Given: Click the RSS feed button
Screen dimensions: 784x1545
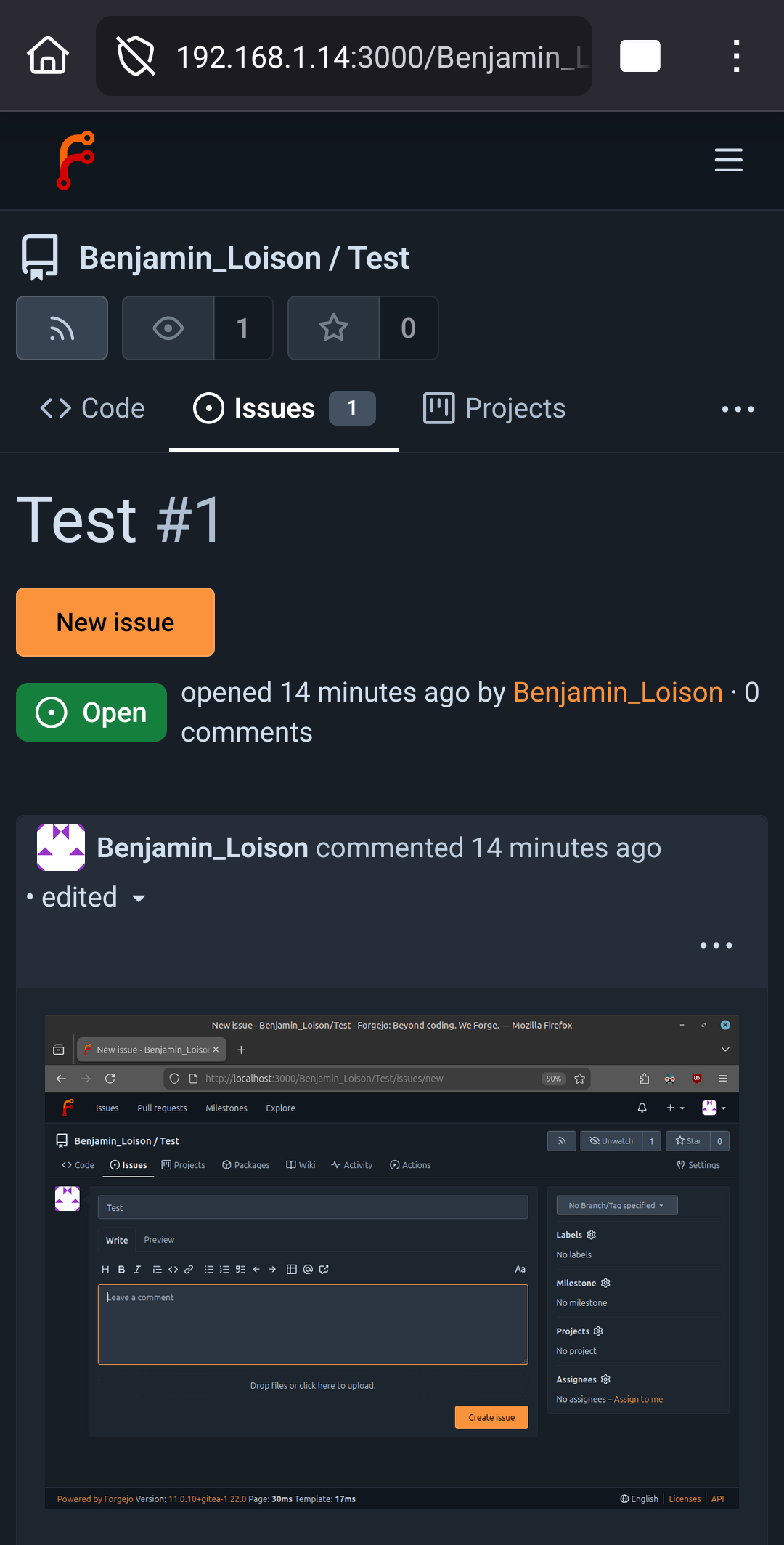Looking at the screenshot, I should pos(62,328).
